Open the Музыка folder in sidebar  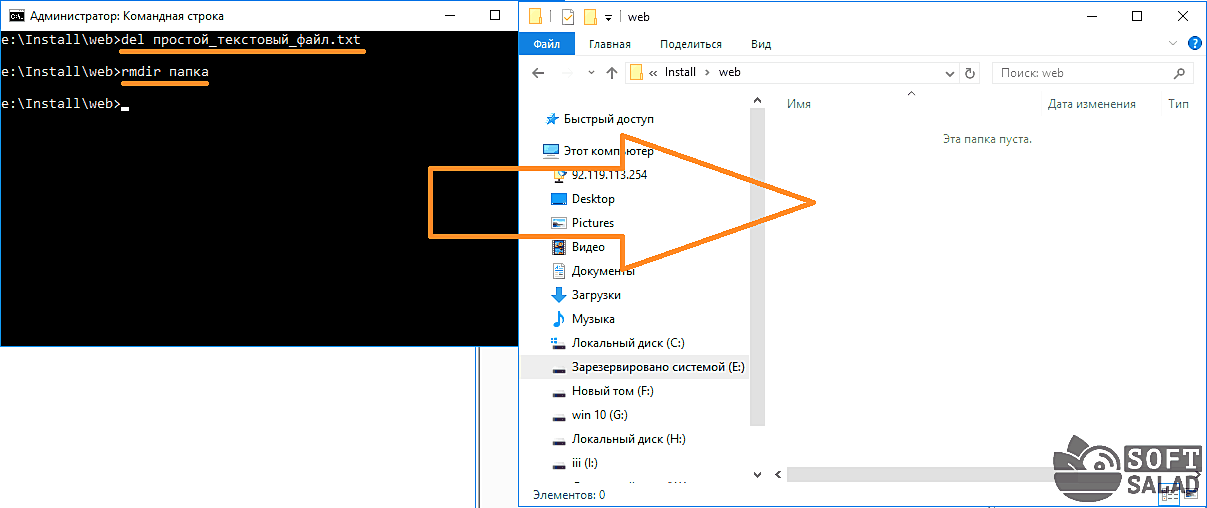pos(592,319)
